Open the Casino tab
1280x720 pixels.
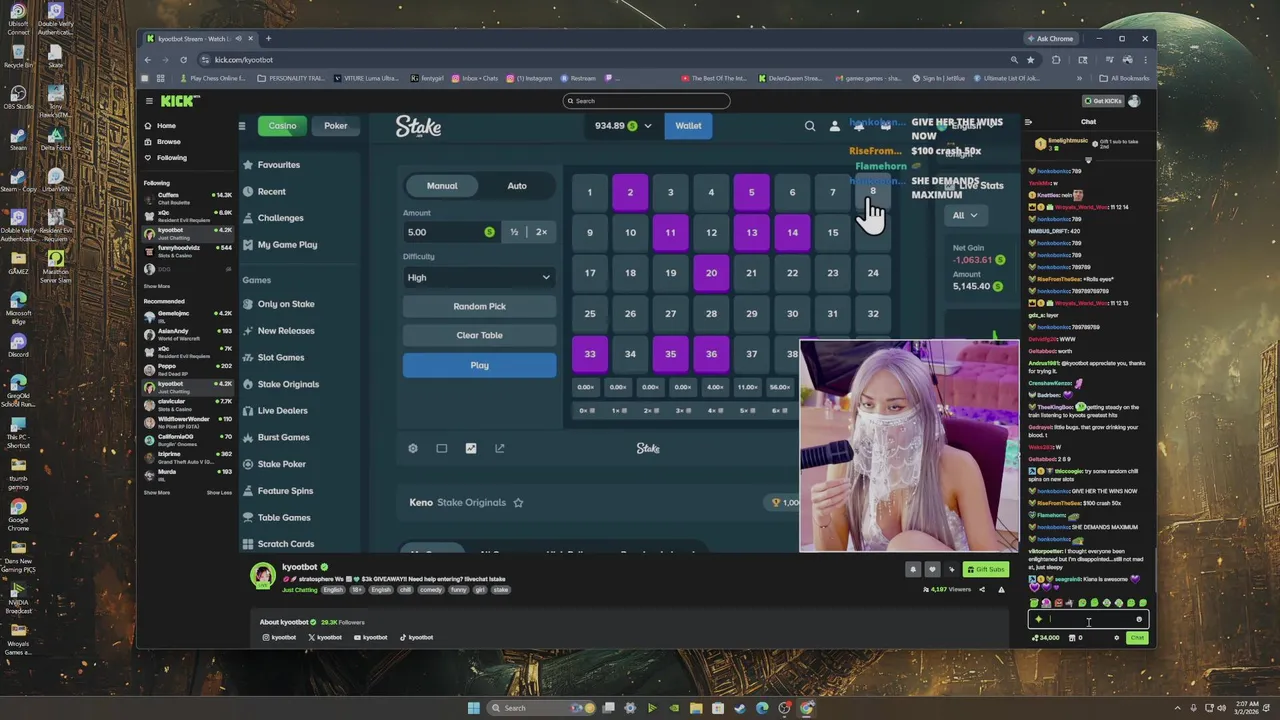pyautogui.click(x=282, y=126)
